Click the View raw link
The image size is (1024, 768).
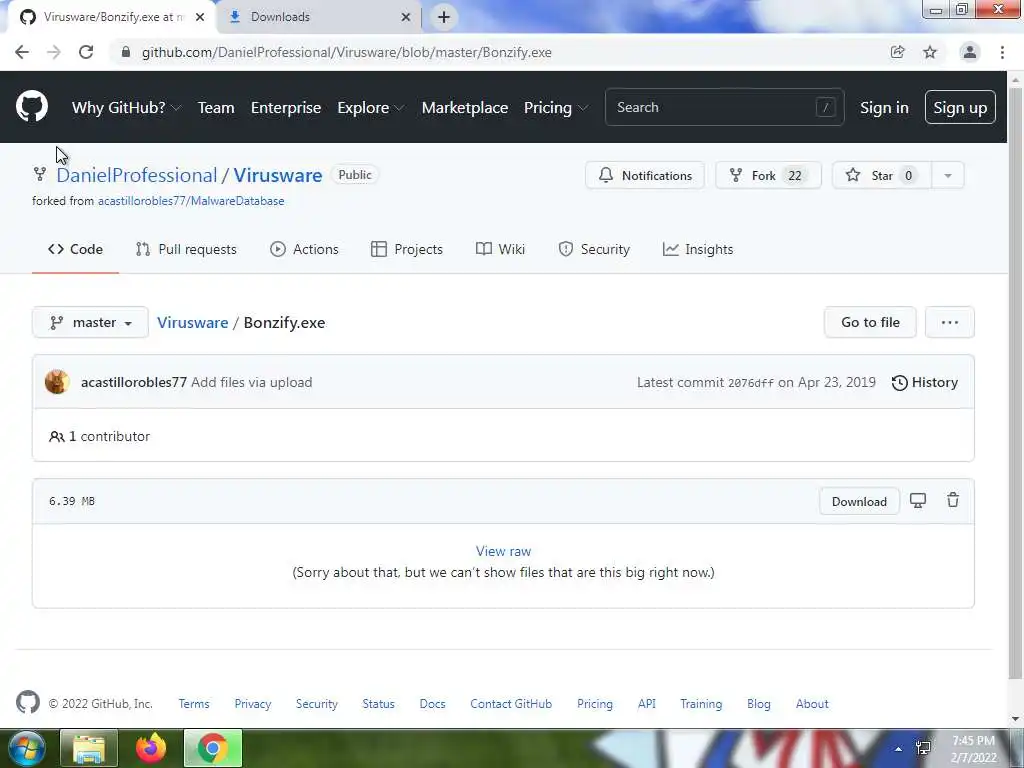tap(504, 551)
